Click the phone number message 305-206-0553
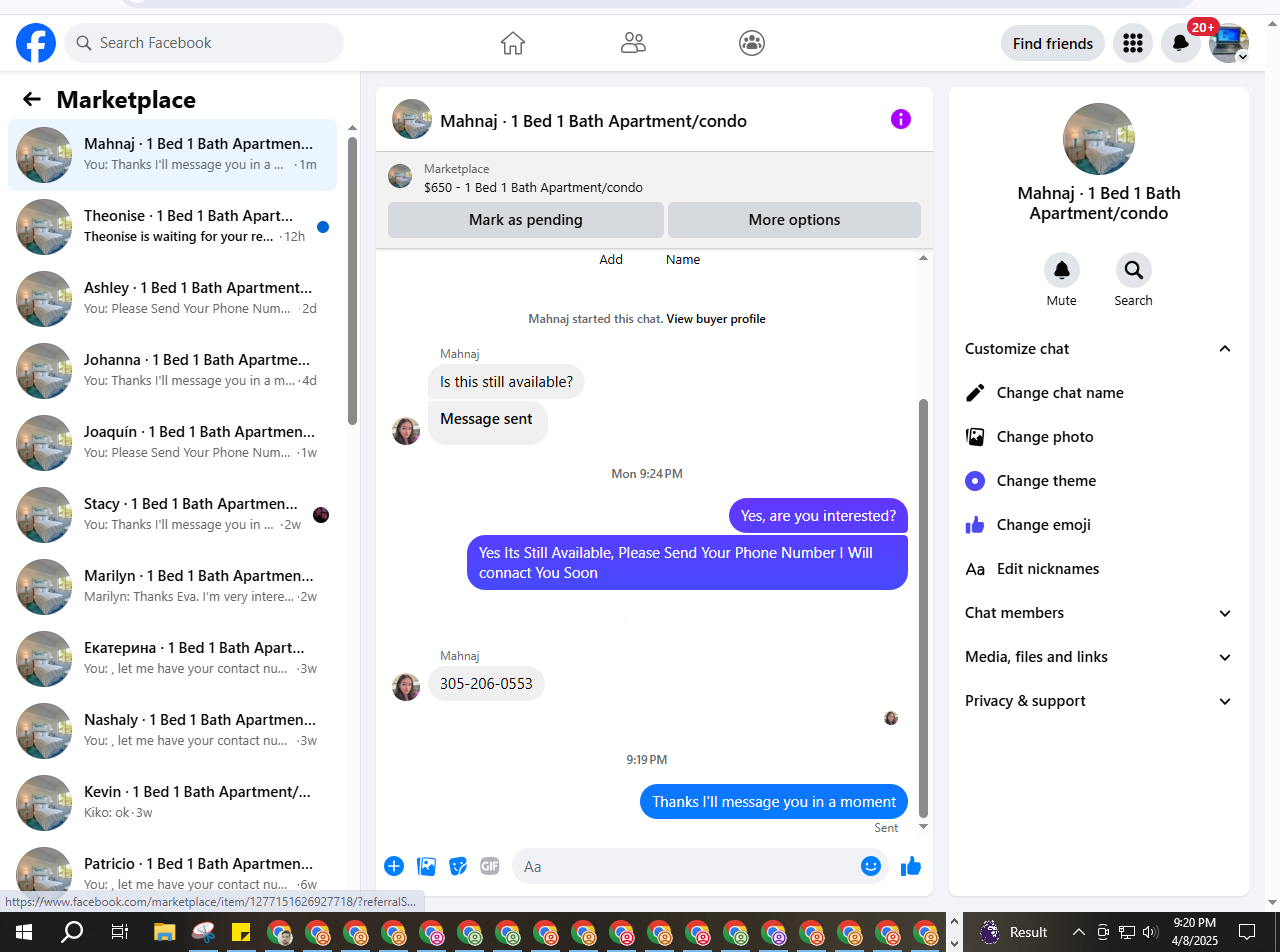 click(x=486, y=684)
